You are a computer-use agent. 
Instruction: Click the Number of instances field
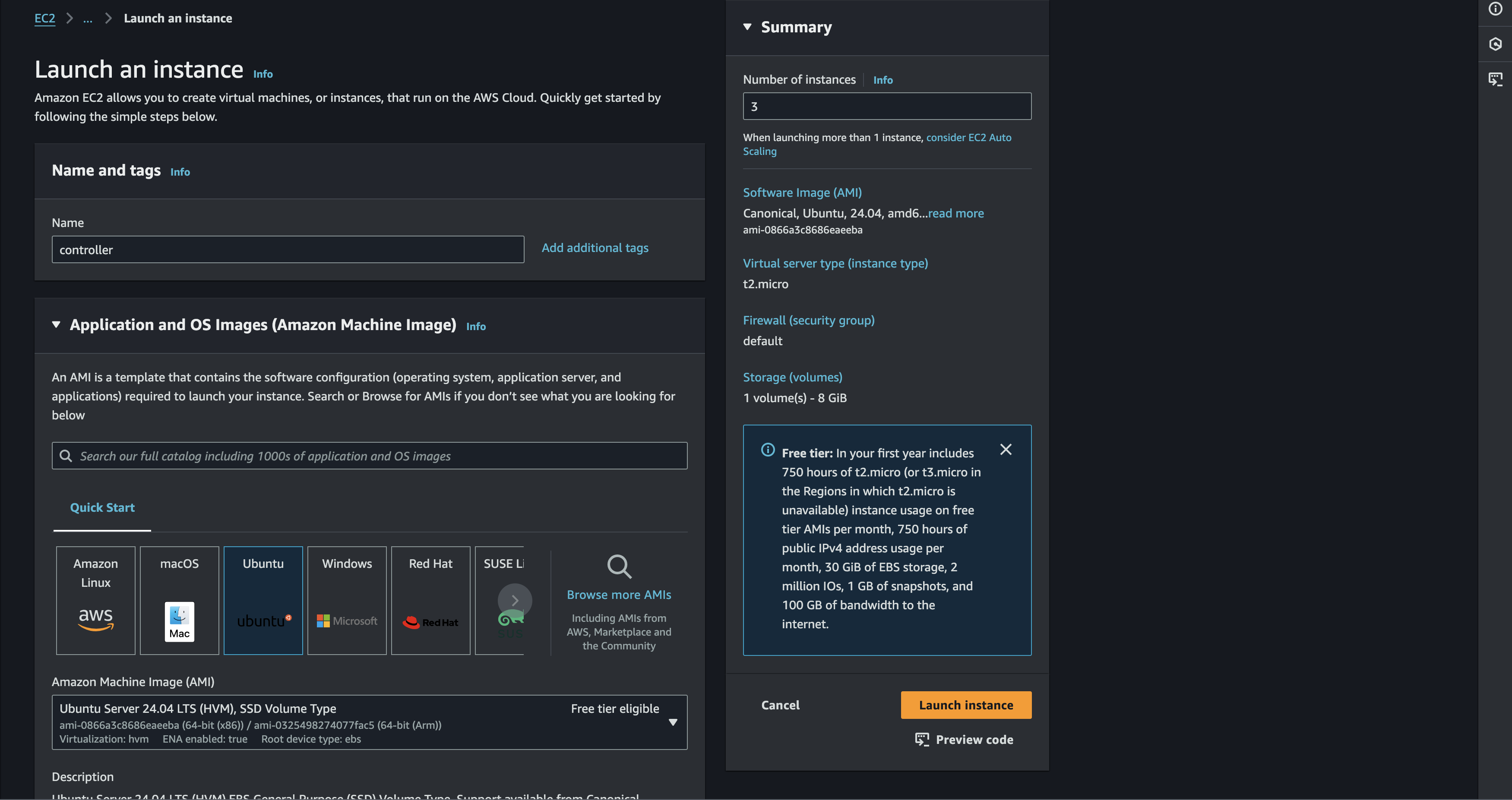click(x=887, y=106)
